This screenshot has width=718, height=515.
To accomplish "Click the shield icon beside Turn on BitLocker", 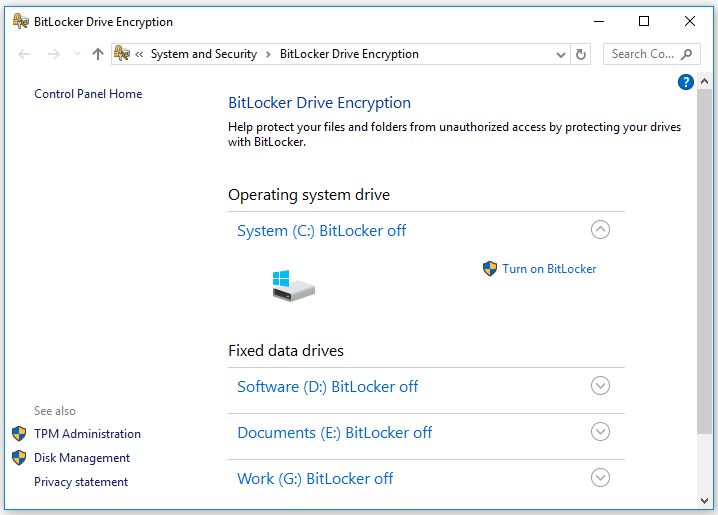I will (x=490, y=269).
